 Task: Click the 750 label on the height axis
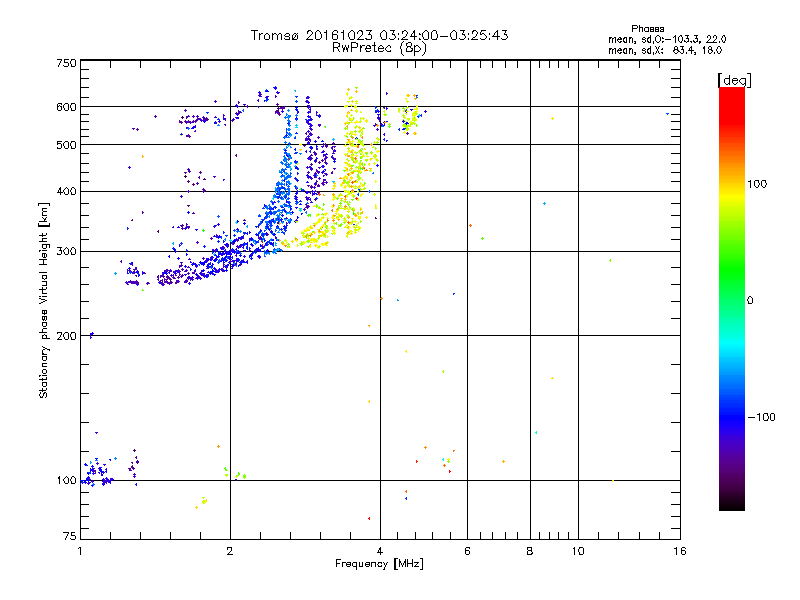pyautogui.click(x=67, y=63)
